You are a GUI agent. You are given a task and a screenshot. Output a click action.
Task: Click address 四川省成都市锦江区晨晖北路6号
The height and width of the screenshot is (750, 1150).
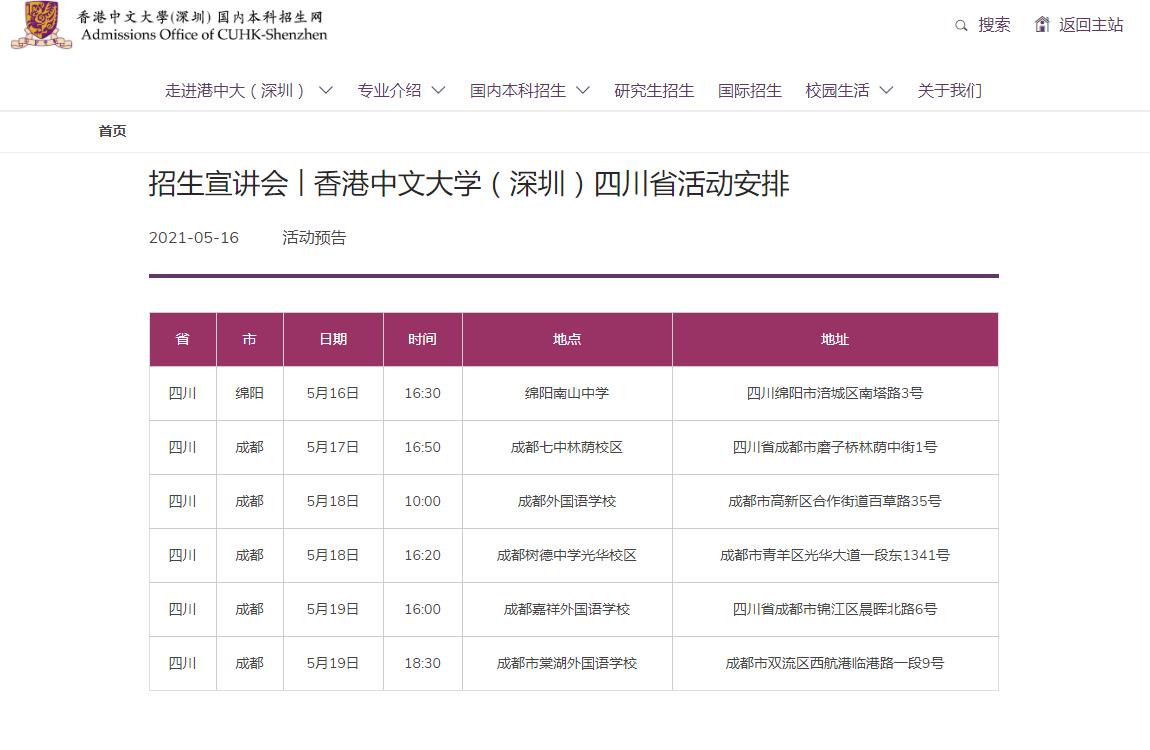coord(835,609)
